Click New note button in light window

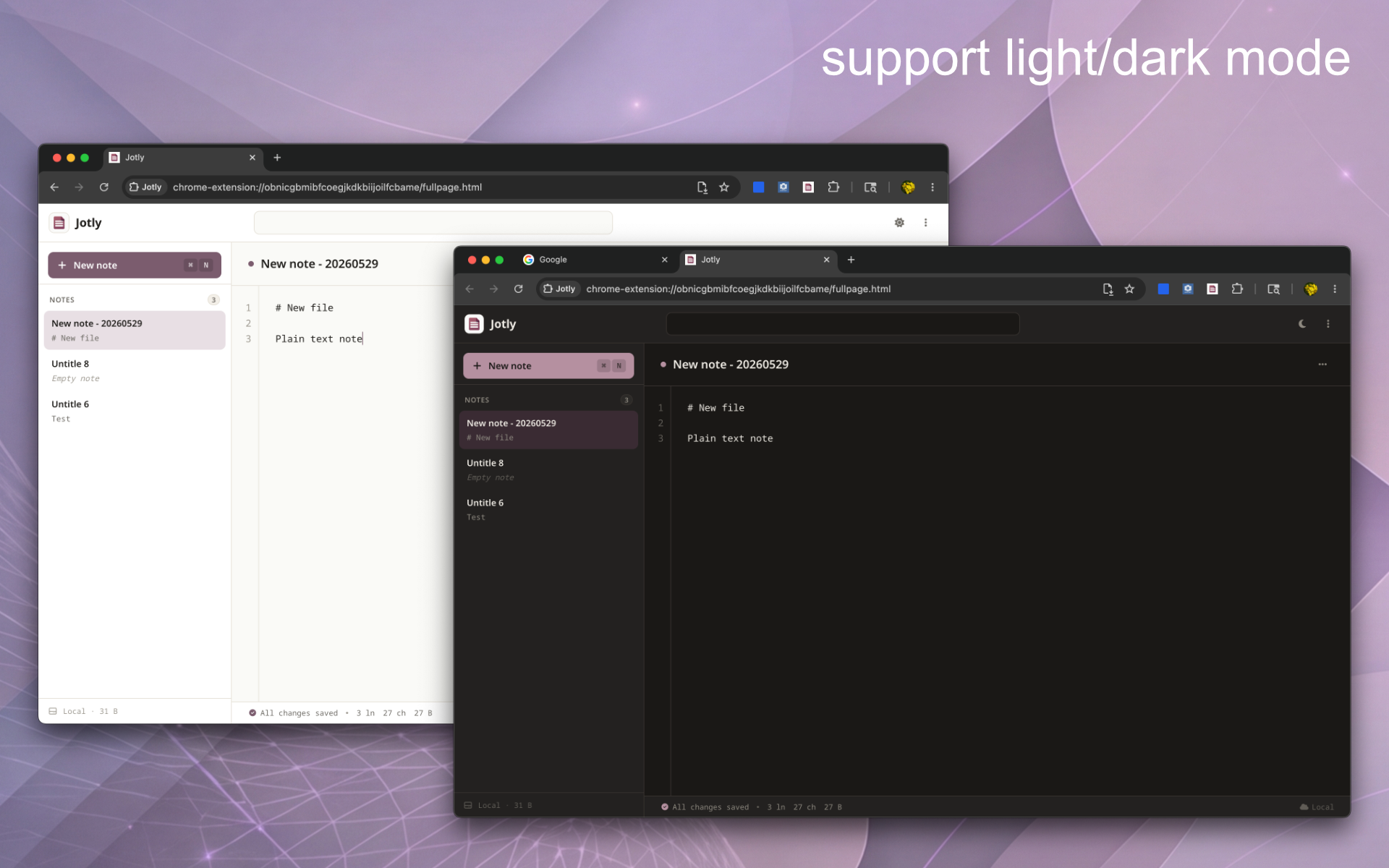135,265
